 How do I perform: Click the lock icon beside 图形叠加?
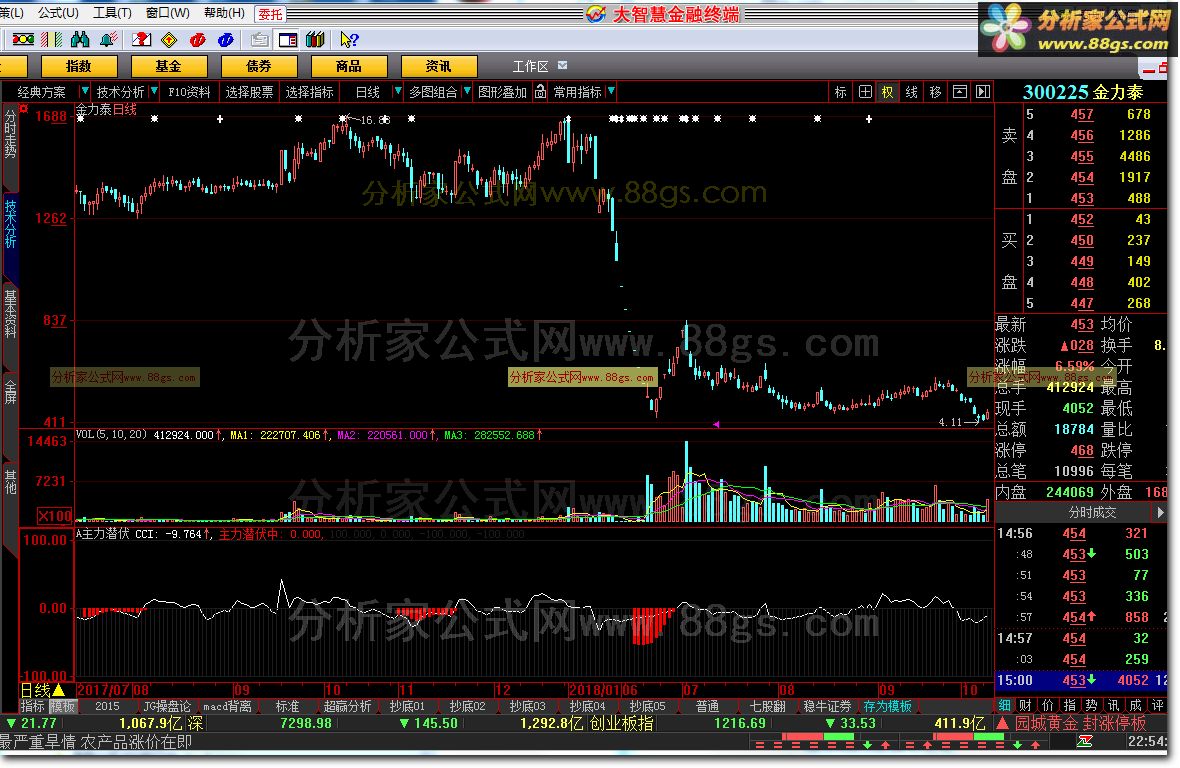coord(540,92)
